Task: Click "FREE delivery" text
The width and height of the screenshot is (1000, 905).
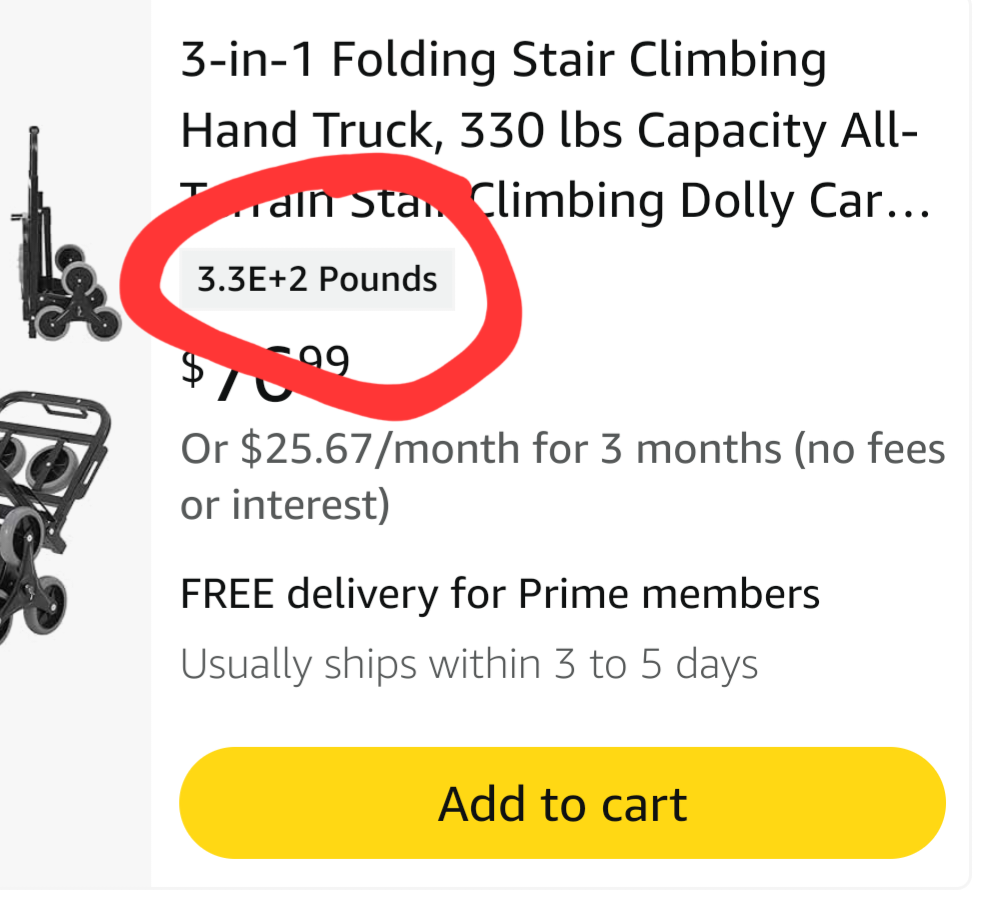Action: 308,594
